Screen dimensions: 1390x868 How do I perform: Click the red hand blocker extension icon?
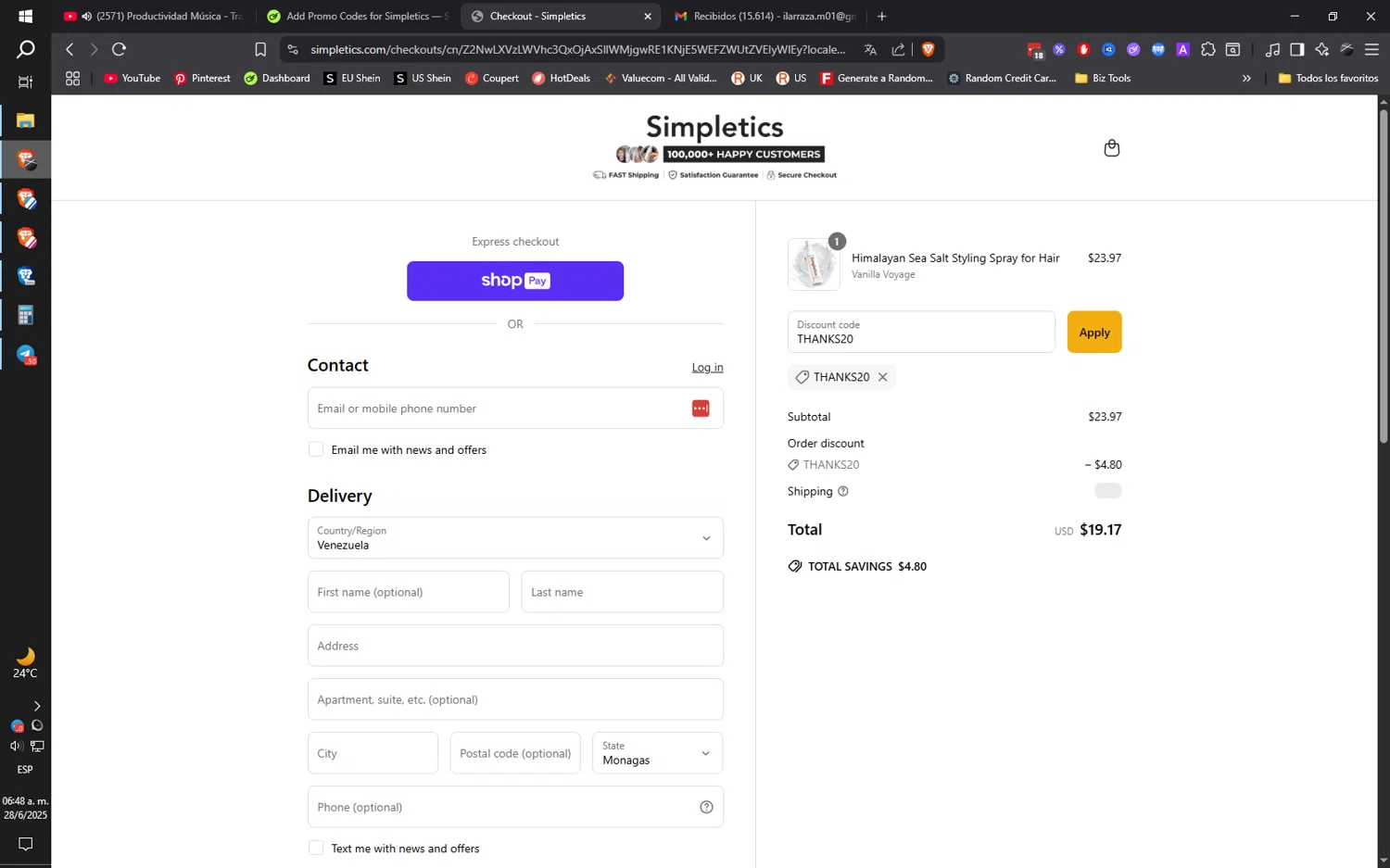[1083, 49]
